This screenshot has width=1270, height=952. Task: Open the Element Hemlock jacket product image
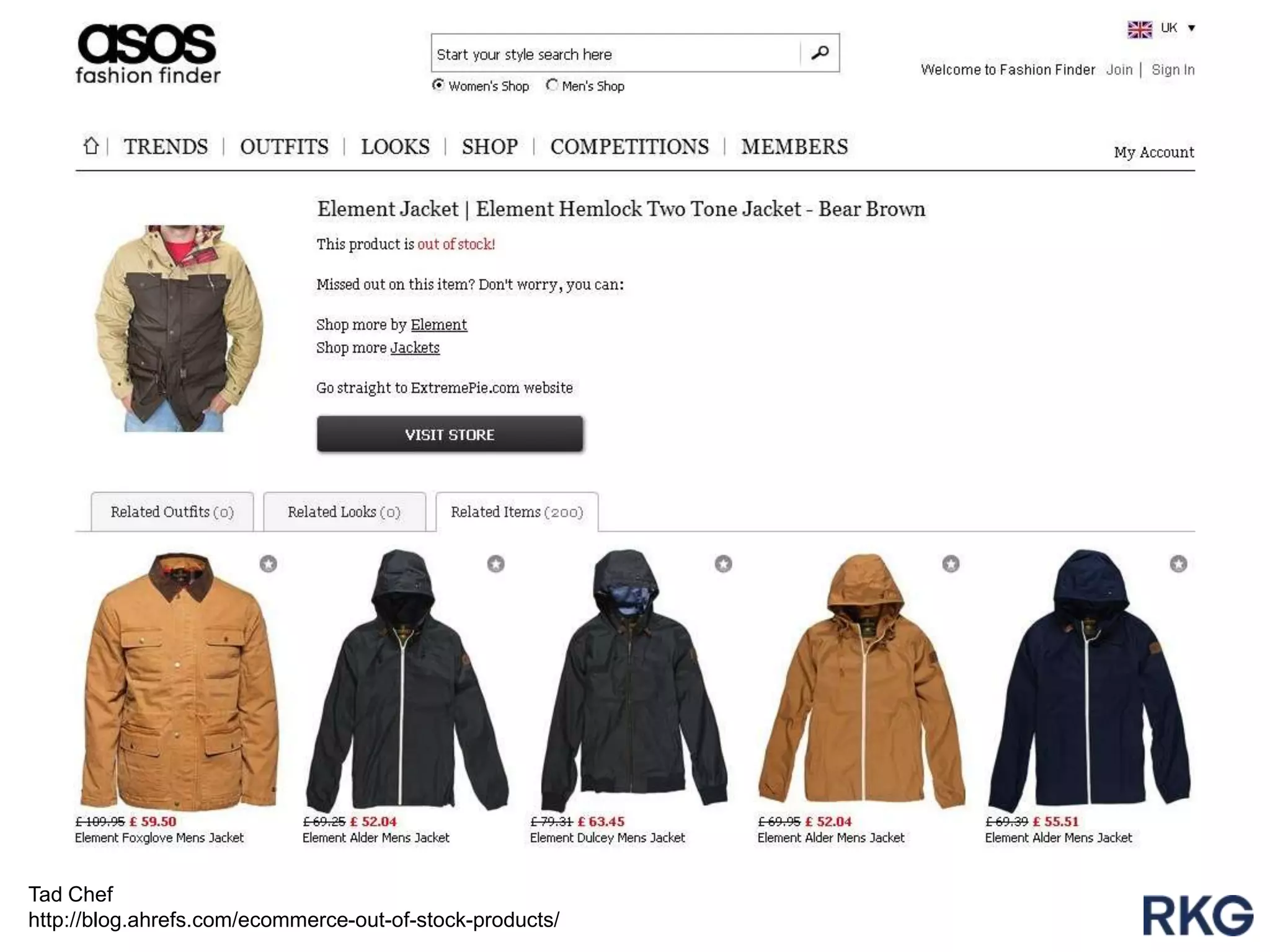179,328
